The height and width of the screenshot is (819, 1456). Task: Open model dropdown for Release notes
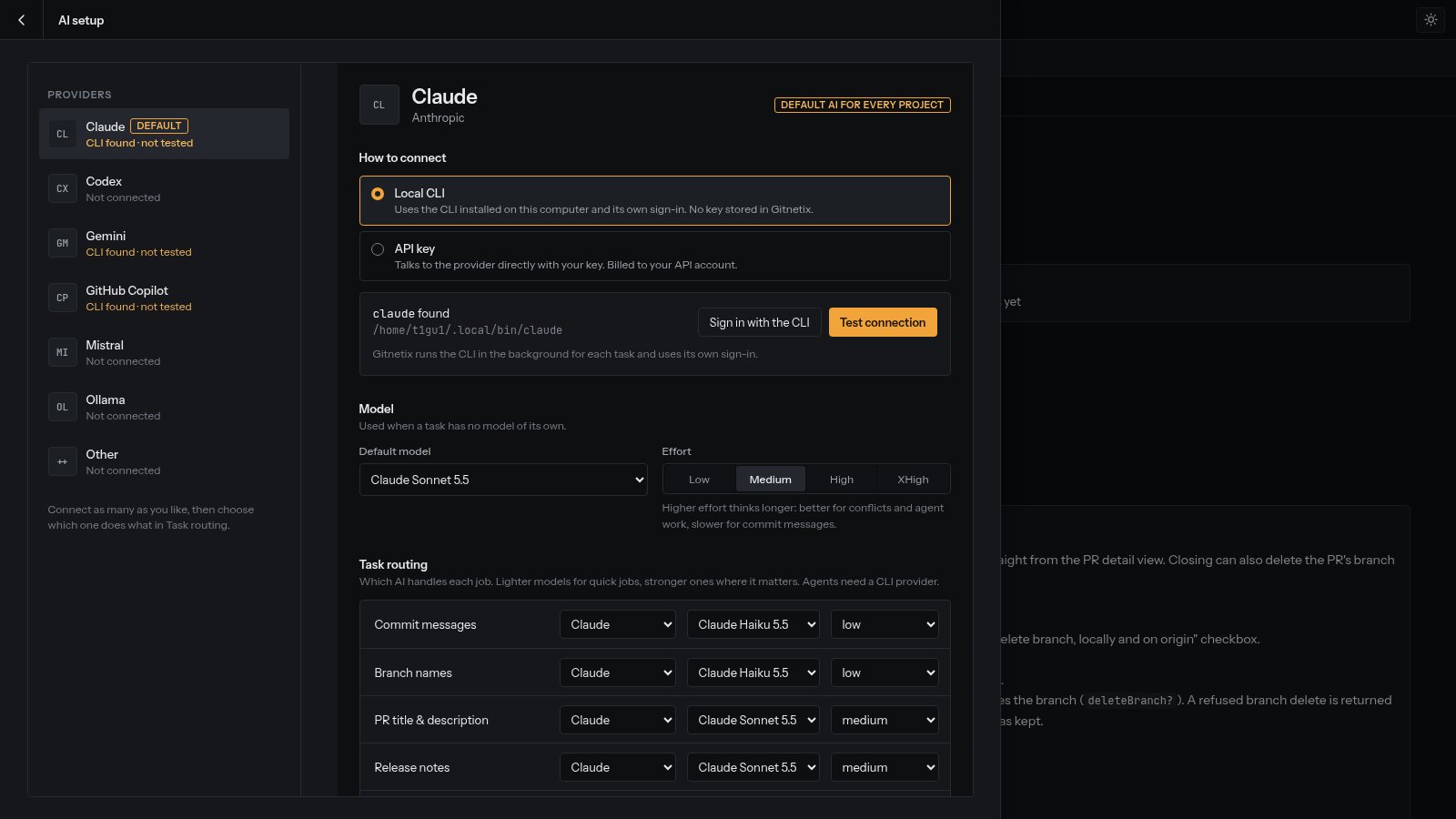point(753,767)
